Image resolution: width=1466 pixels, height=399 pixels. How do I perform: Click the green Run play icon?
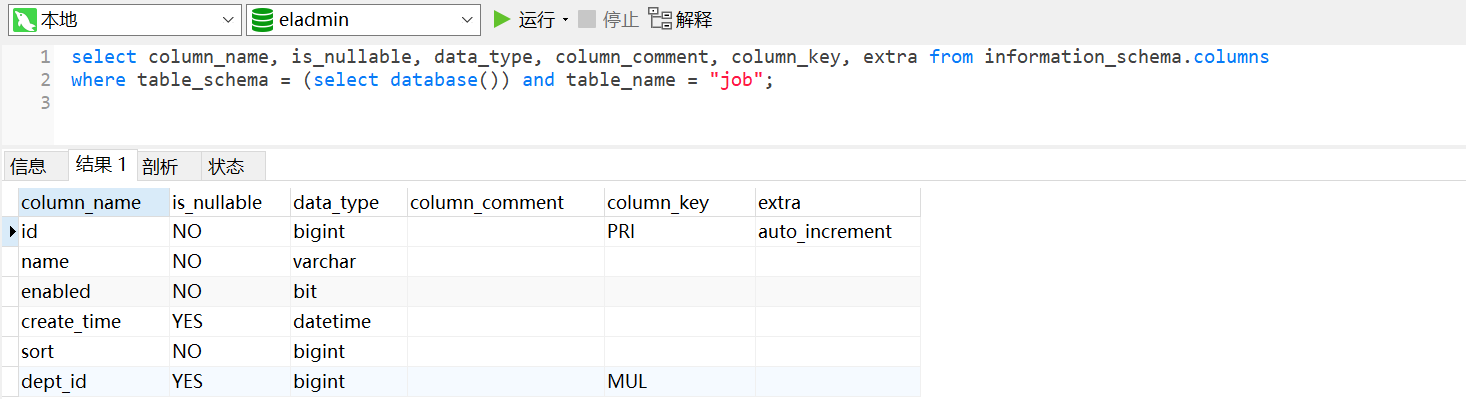[502, 19]
